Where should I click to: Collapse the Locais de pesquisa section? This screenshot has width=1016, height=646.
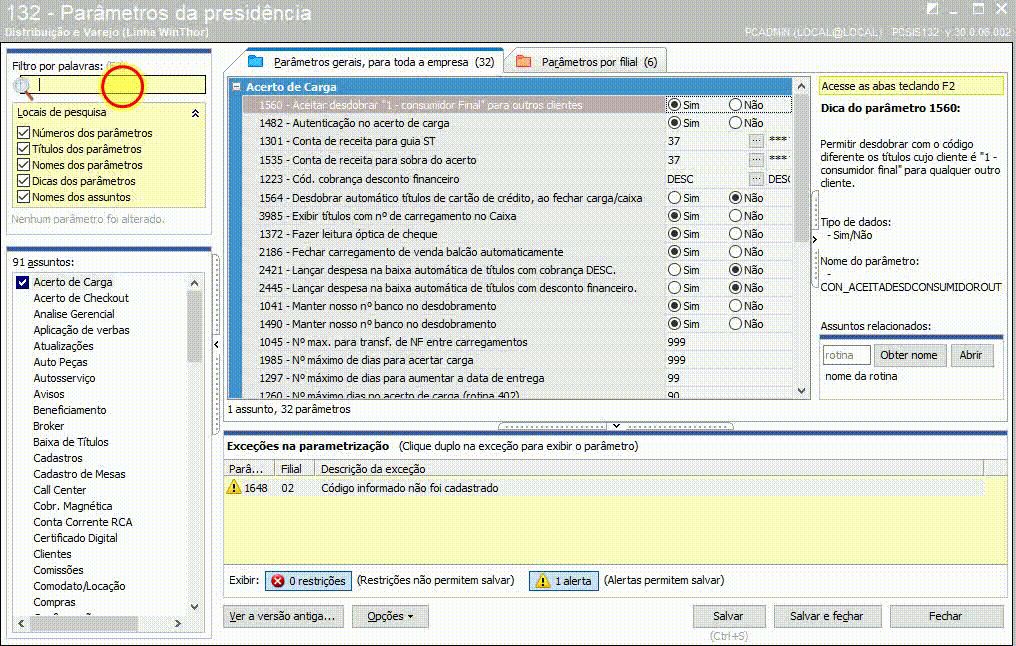coord(195,113)
